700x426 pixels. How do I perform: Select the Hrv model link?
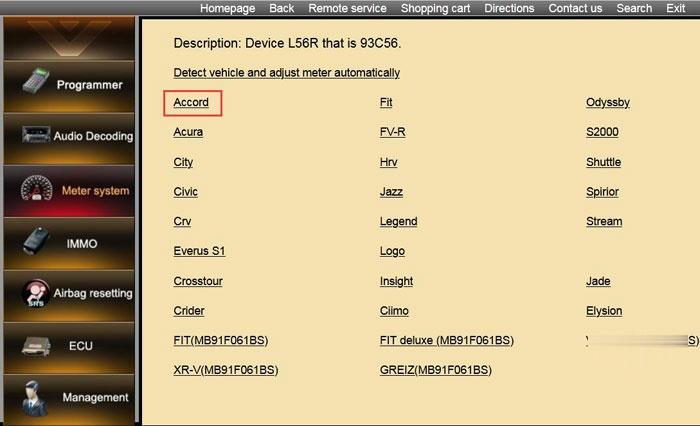tap(388, 162)
